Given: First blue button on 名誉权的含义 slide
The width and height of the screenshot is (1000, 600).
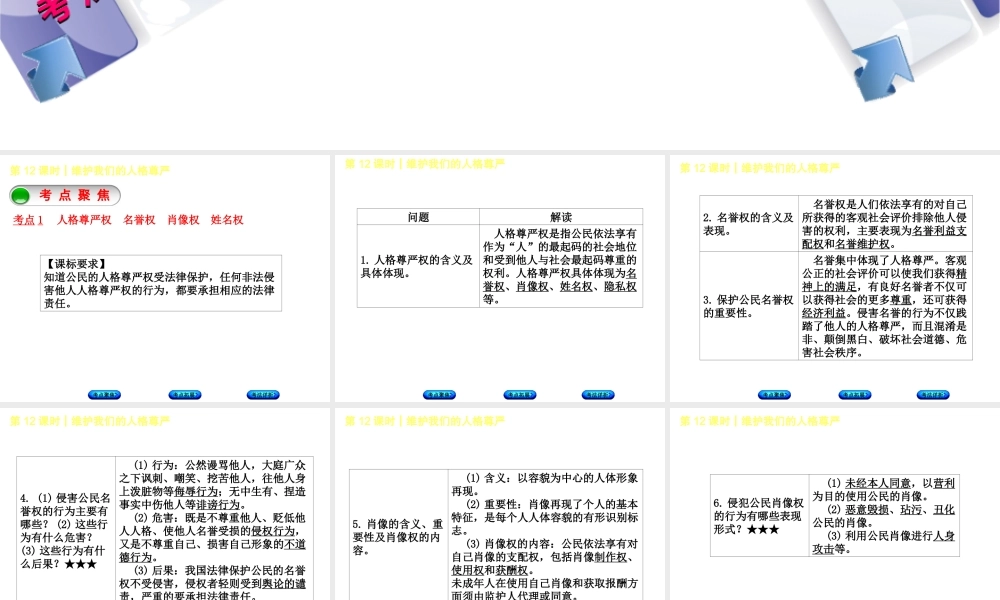Looking at the screenshot, I should coord(774,395).
